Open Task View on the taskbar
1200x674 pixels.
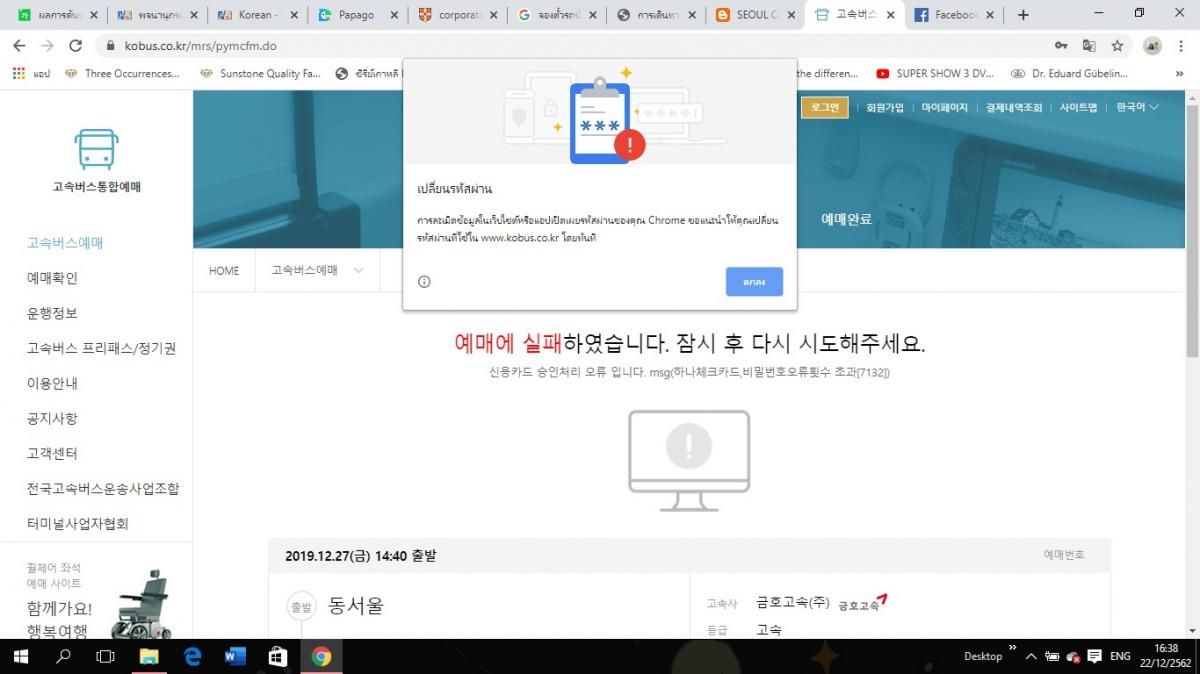click(x=105, y=656)
